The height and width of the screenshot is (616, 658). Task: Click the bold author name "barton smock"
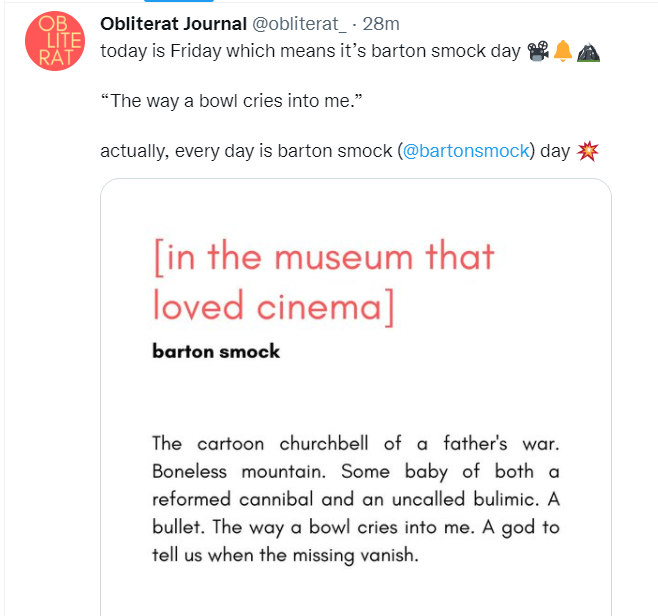[216, 351]
